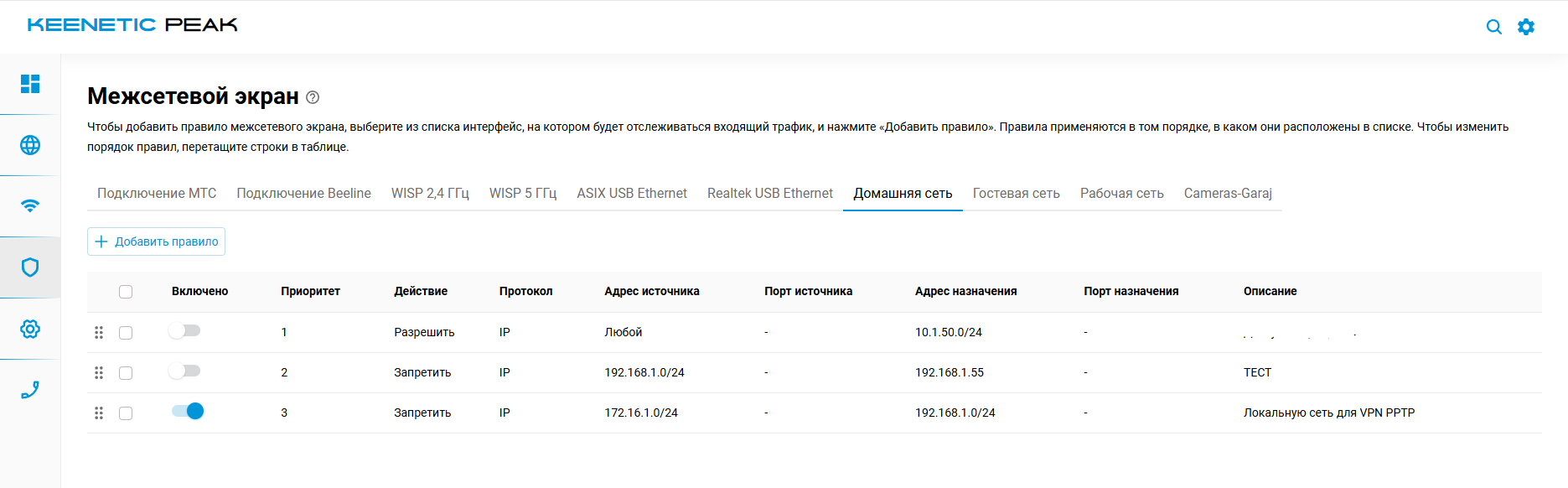1568x488 pixels.
Task: Open the Cameras-Garaj tab
Action: pos(1228,194)
